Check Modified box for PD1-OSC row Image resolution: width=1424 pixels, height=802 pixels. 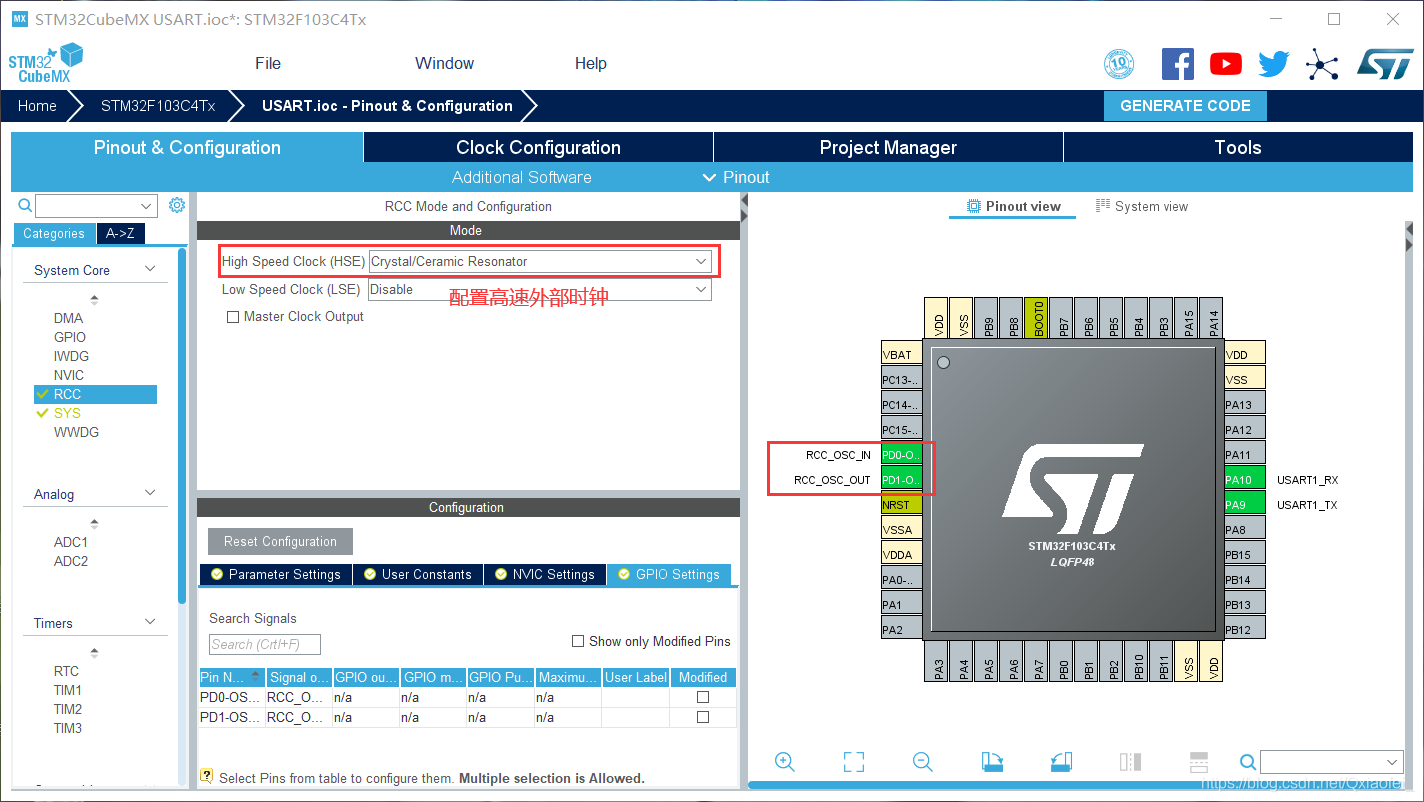pos(703,717)
